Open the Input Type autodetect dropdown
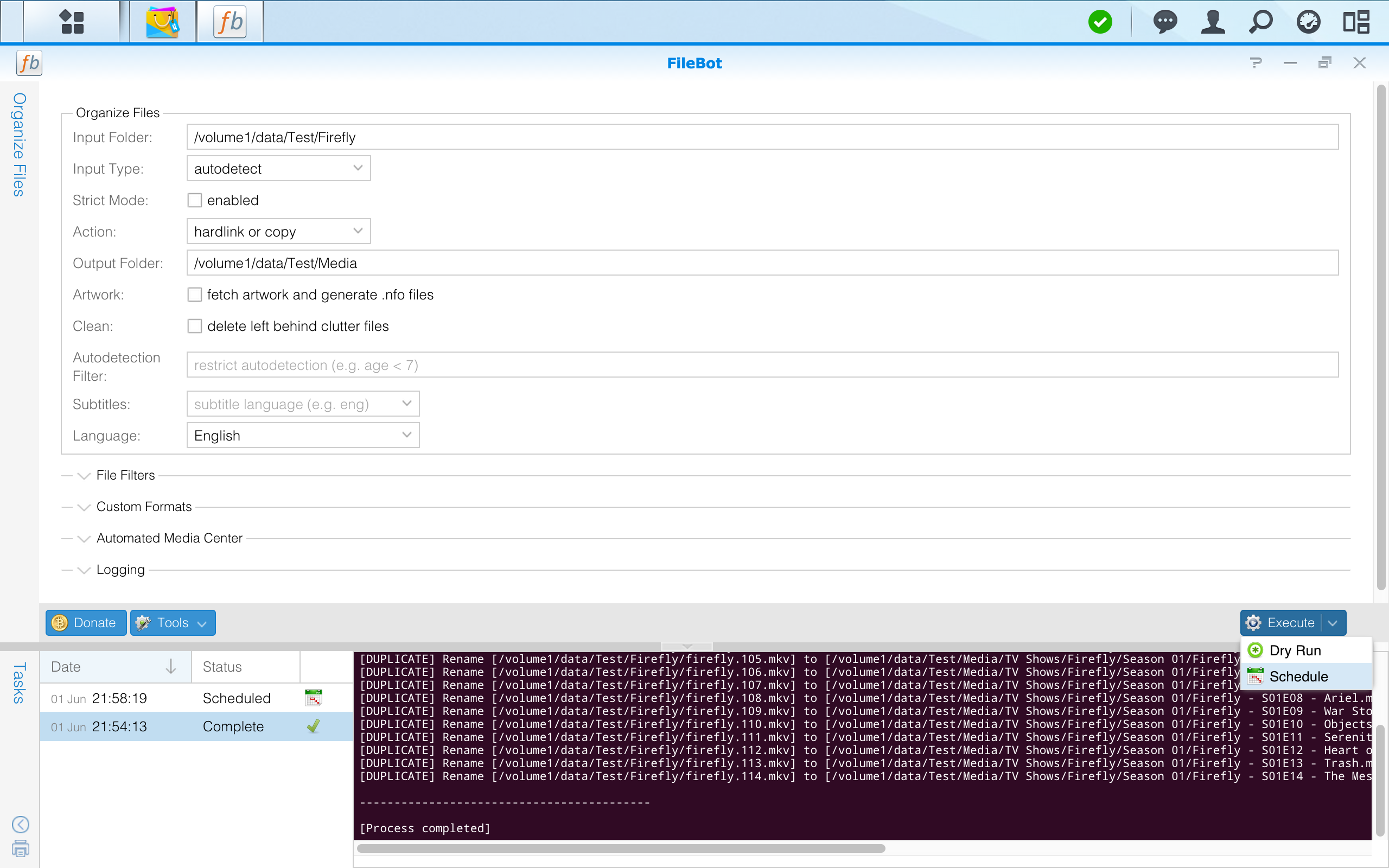The width and height of the screenshot is (1389, 868). tap(278, 169)
